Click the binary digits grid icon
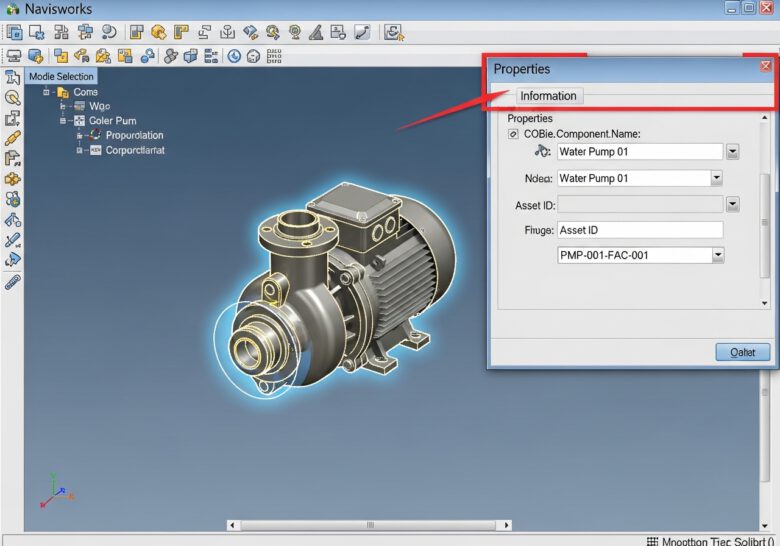Image resolution: width=780 pixels, height=546 pixels. click(274, 56)
